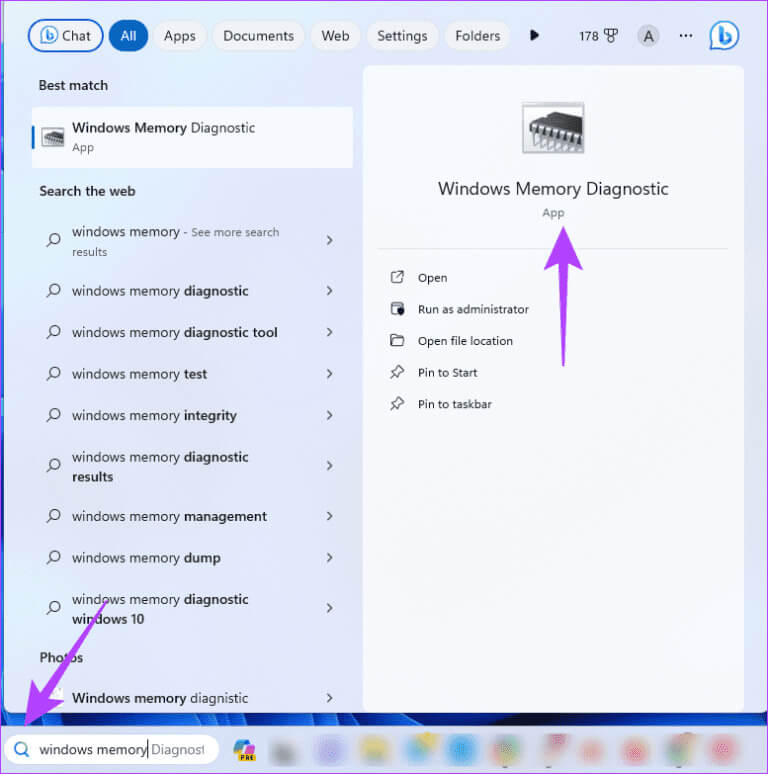Select Pin to Start

click(447, 373)
